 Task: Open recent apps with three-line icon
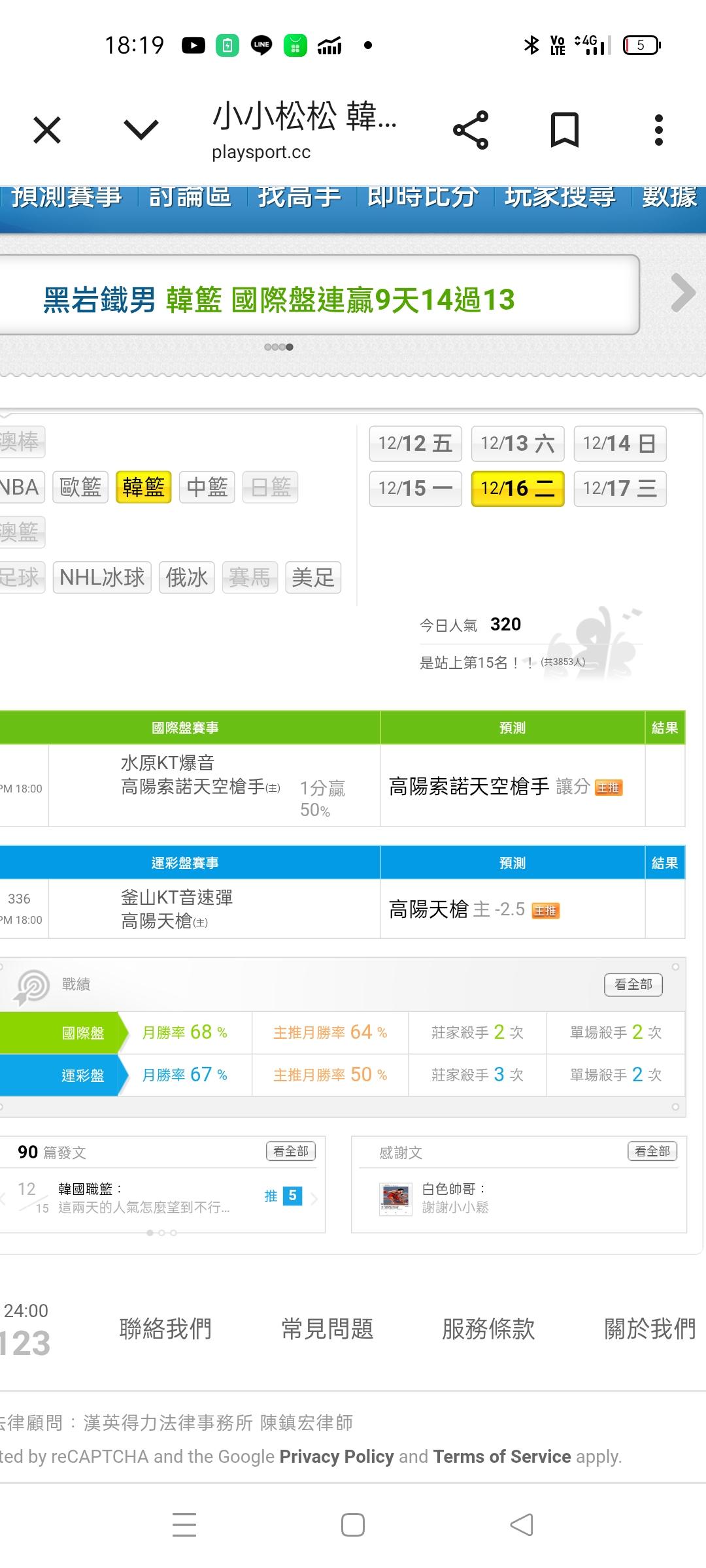click(184, 1525)
